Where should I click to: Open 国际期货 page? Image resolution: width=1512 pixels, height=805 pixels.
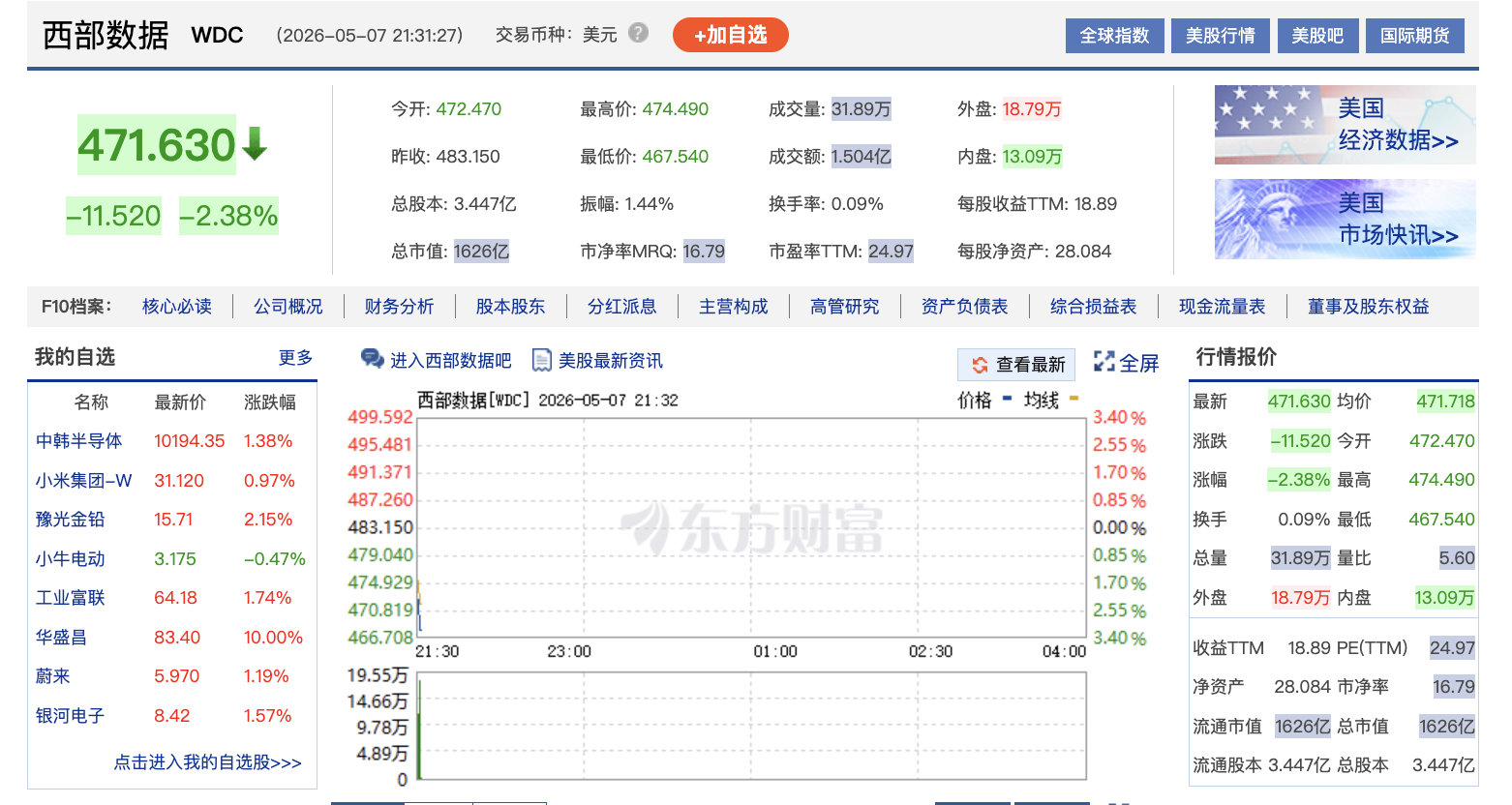(1415, 36)
